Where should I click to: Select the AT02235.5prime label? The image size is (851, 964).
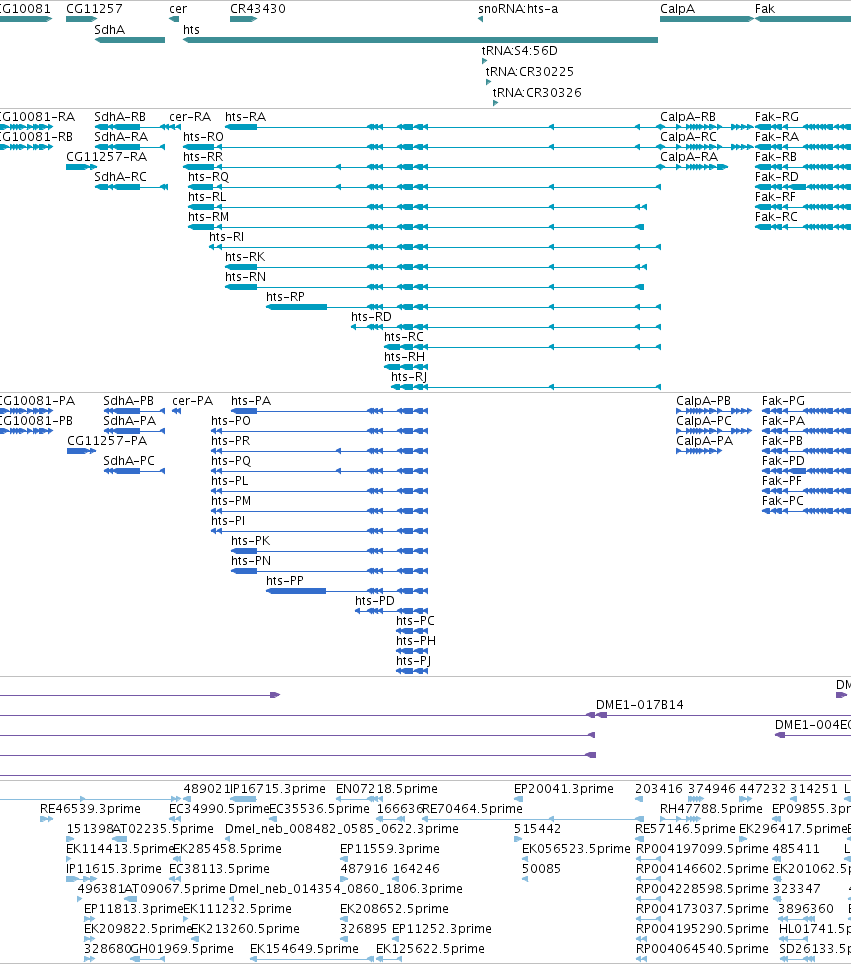pyautogui.click(x=163, y=829)
